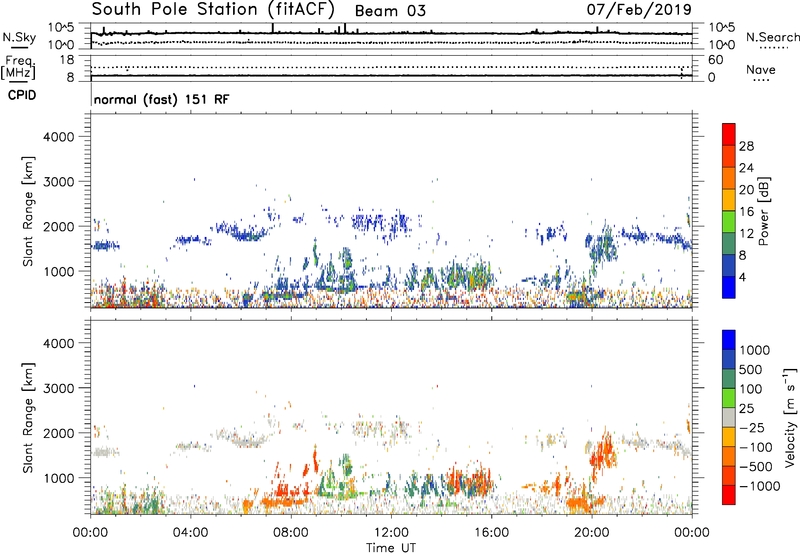Click the '-1000' tick on the velocity colorbar
Image resolution: width=800 pixels, height=554 pixels.
pos(760,486)
